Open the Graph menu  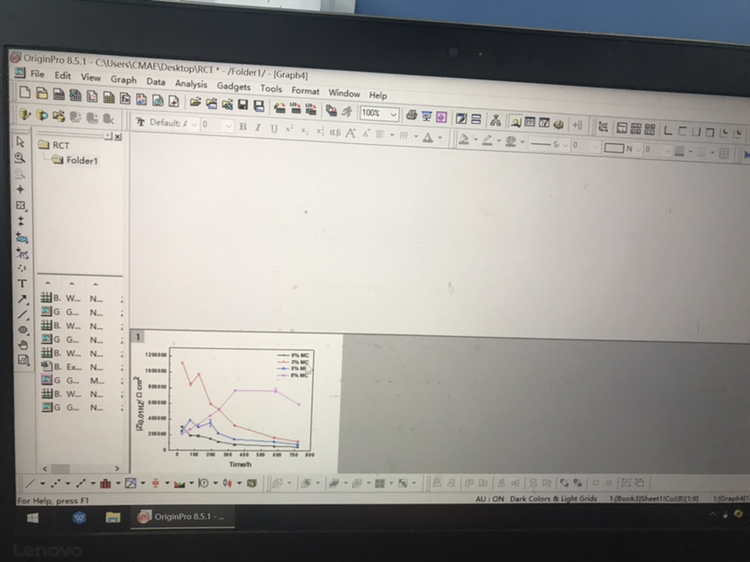(123, 79)
